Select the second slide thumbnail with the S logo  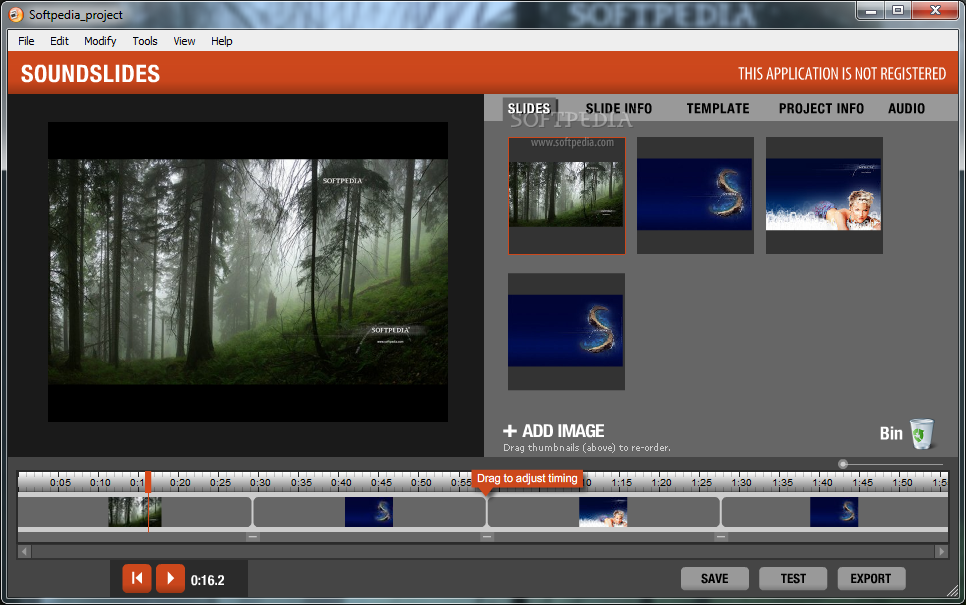tap(696, 195)
